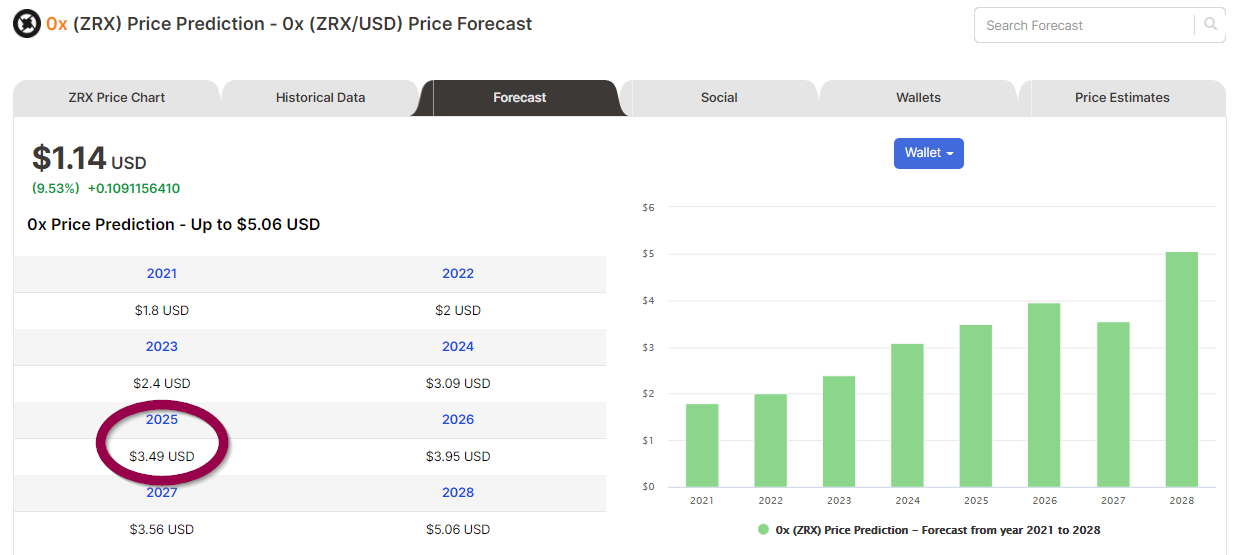1238x555 pixels.
Task: Click the 2022 year link
Action: point(458,273)
